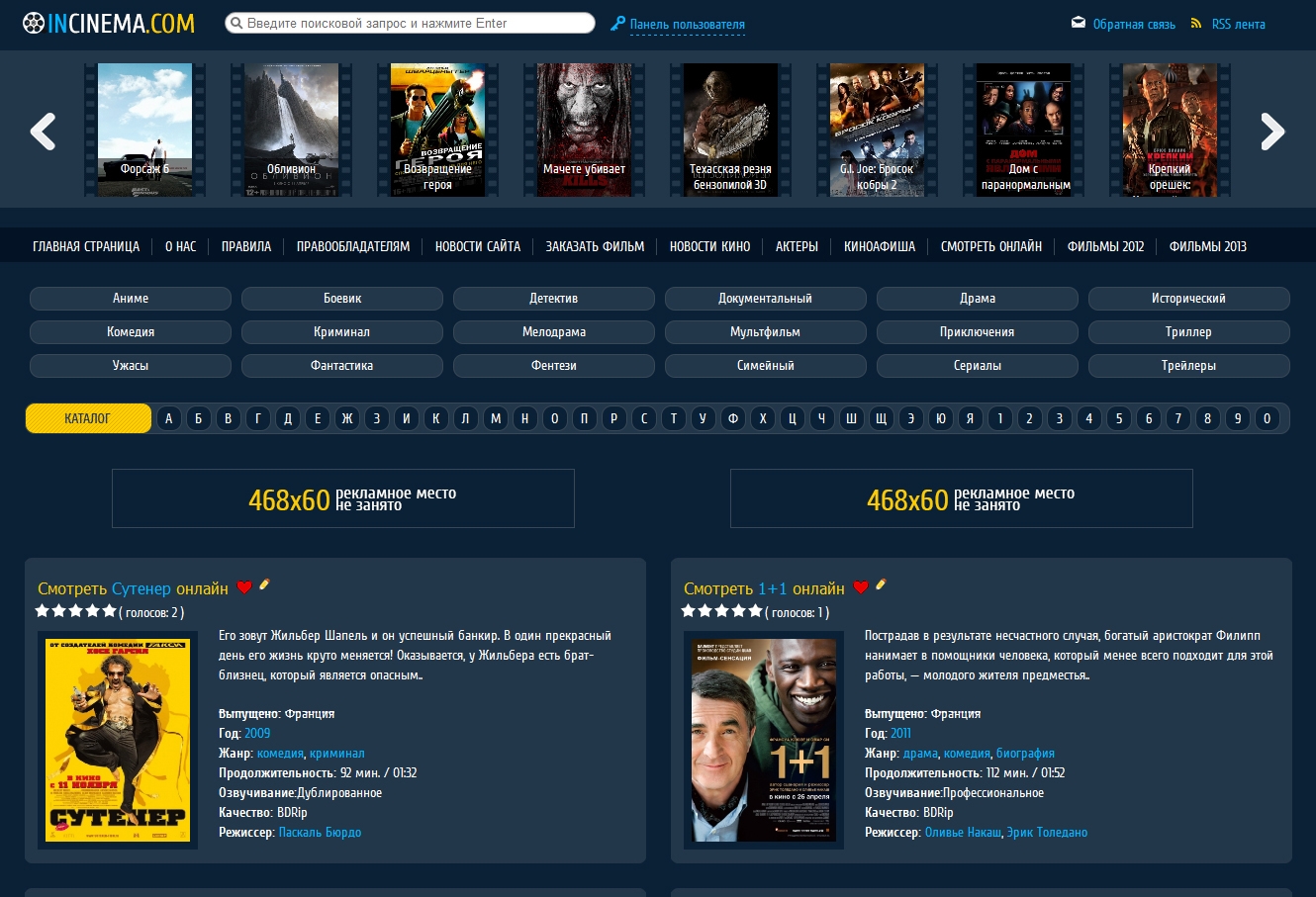Open НОВОСТИ КИНО menu item

[x=709, y=247]
